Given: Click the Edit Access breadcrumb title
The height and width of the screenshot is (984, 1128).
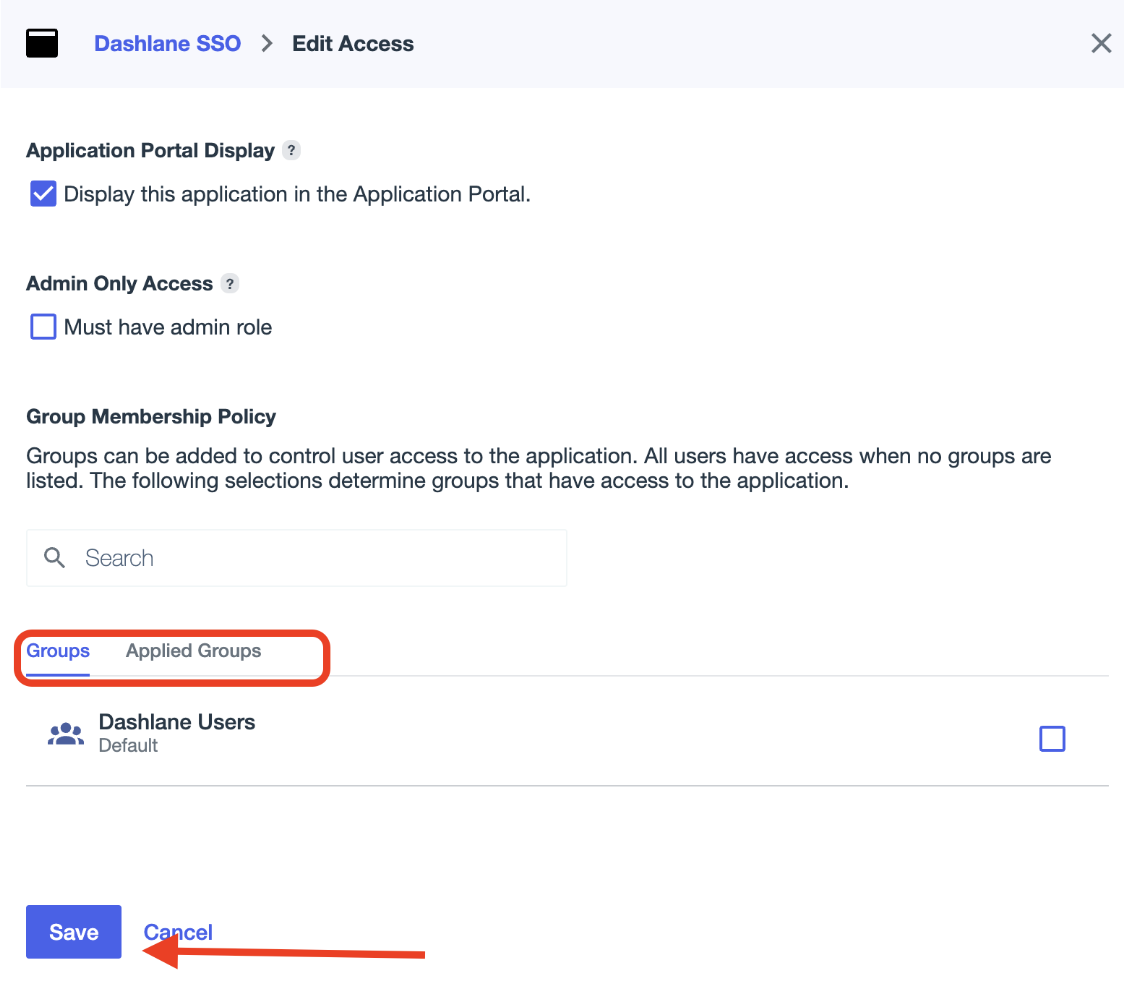Looking at the screenshot, I should tap(353, 44).
